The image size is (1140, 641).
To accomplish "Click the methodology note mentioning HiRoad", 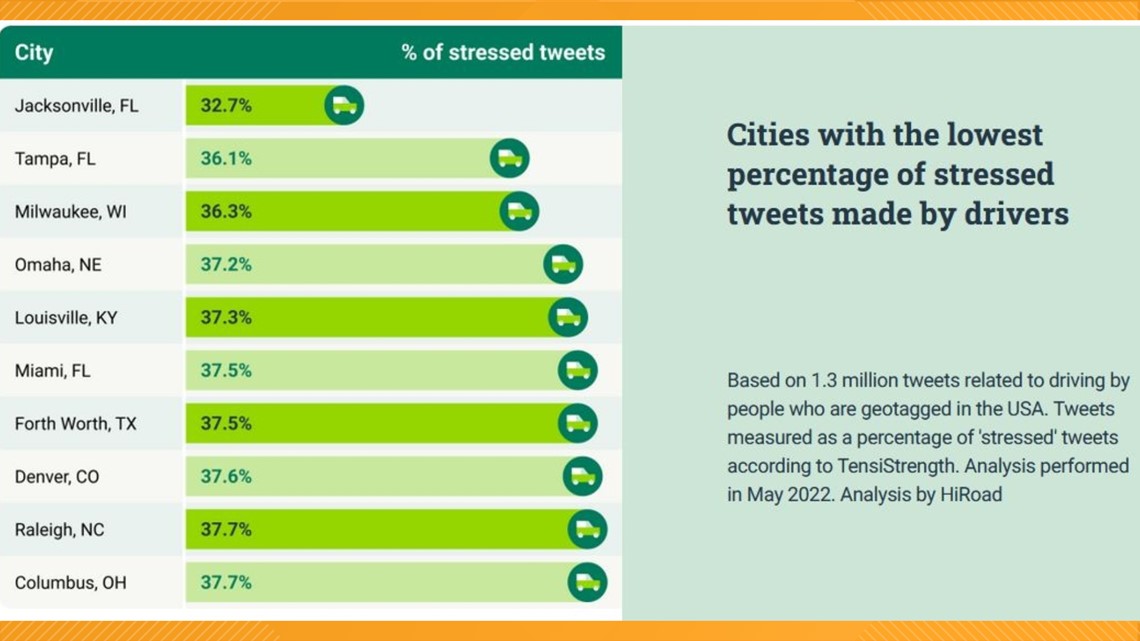I will 928,438.
